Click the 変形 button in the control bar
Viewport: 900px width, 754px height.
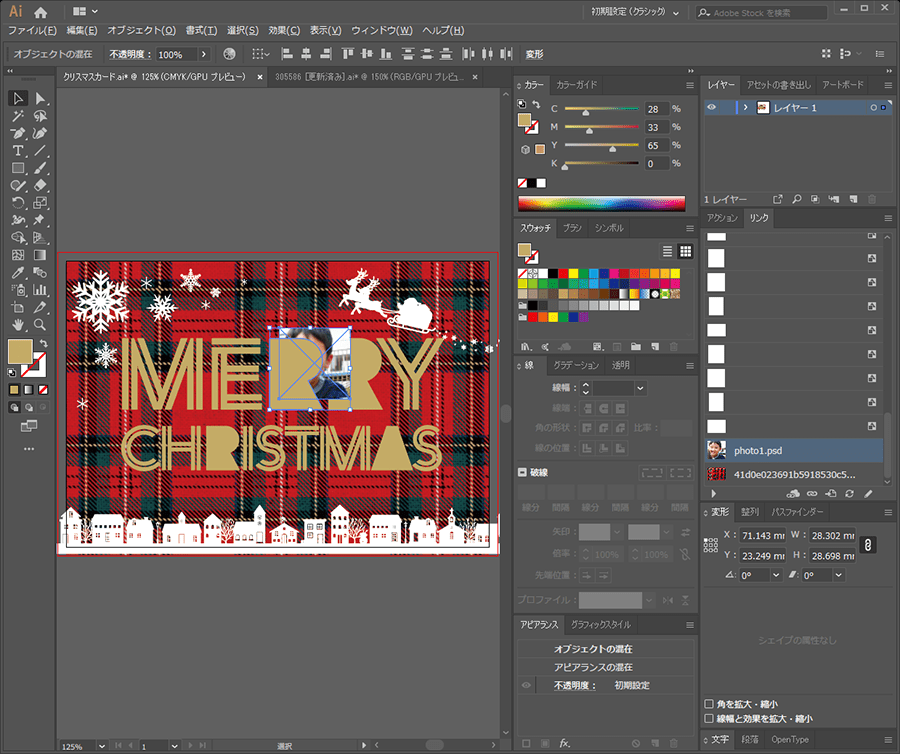click(535, 54)
